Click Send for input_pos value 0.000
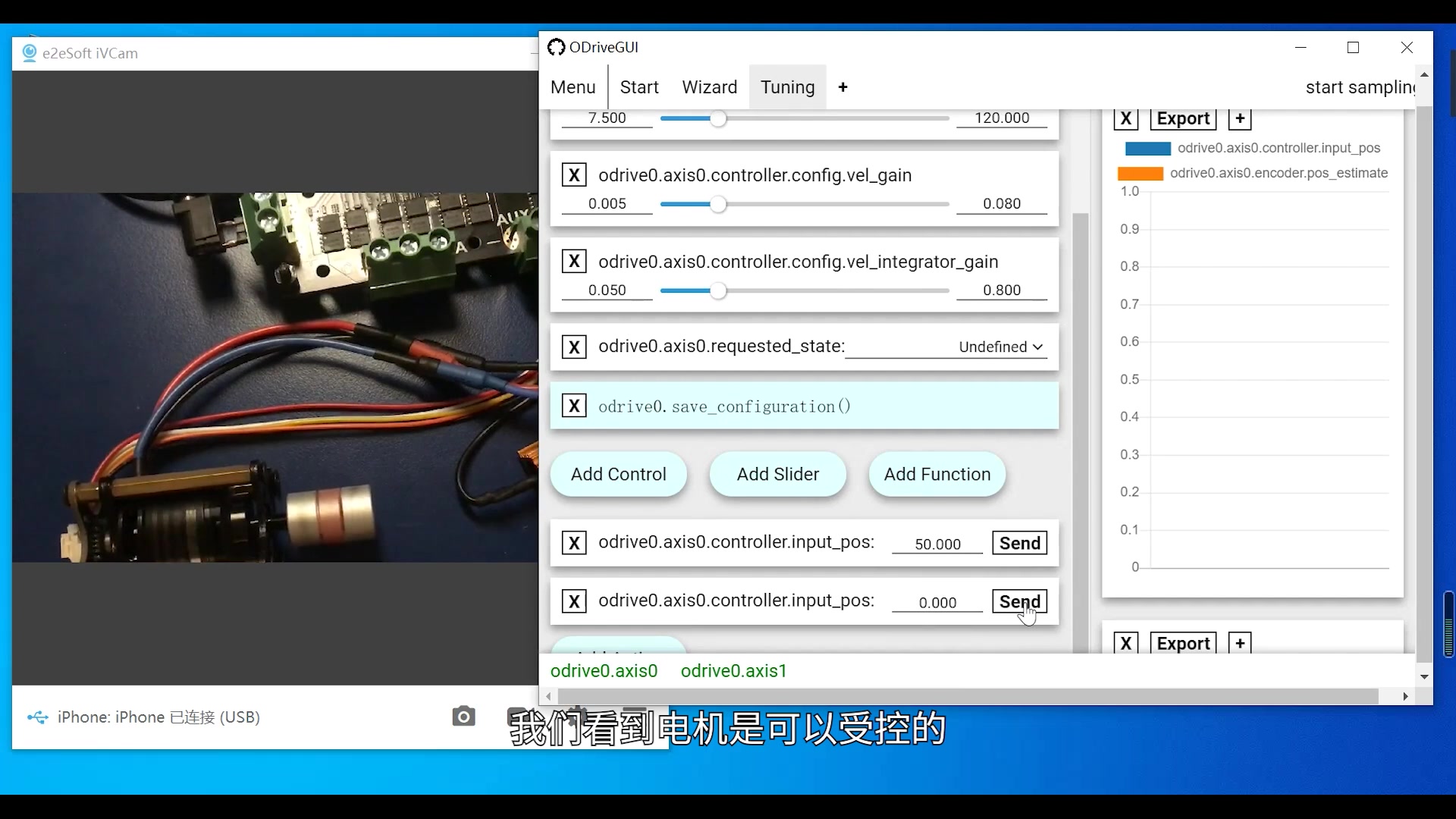Viewport: 1456px width, 819px height. tap(1019, 601)
